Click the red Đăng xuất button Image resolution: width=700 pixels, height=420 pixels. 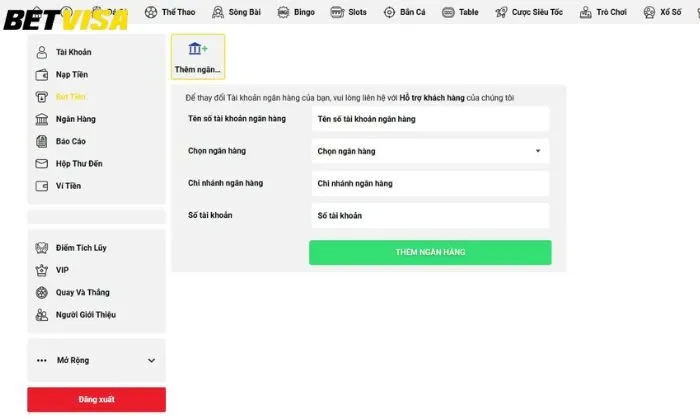[96, 399]
